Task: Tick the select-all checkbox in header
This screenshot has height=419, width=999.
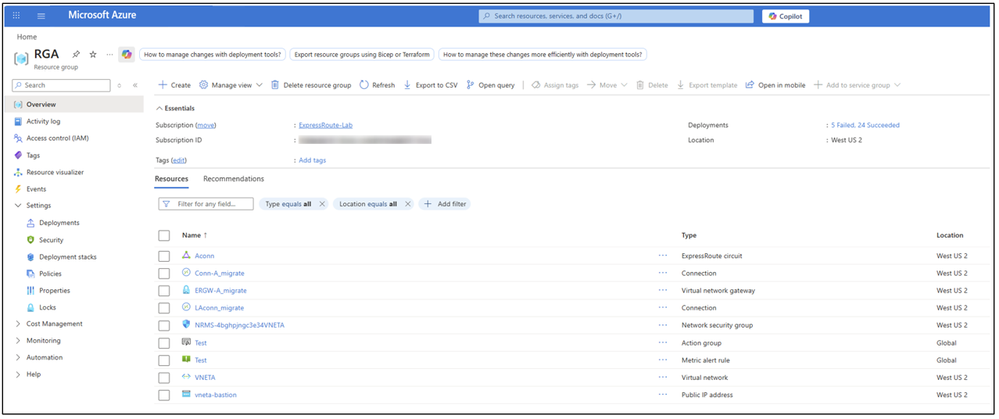Action: tap(164, 236)
